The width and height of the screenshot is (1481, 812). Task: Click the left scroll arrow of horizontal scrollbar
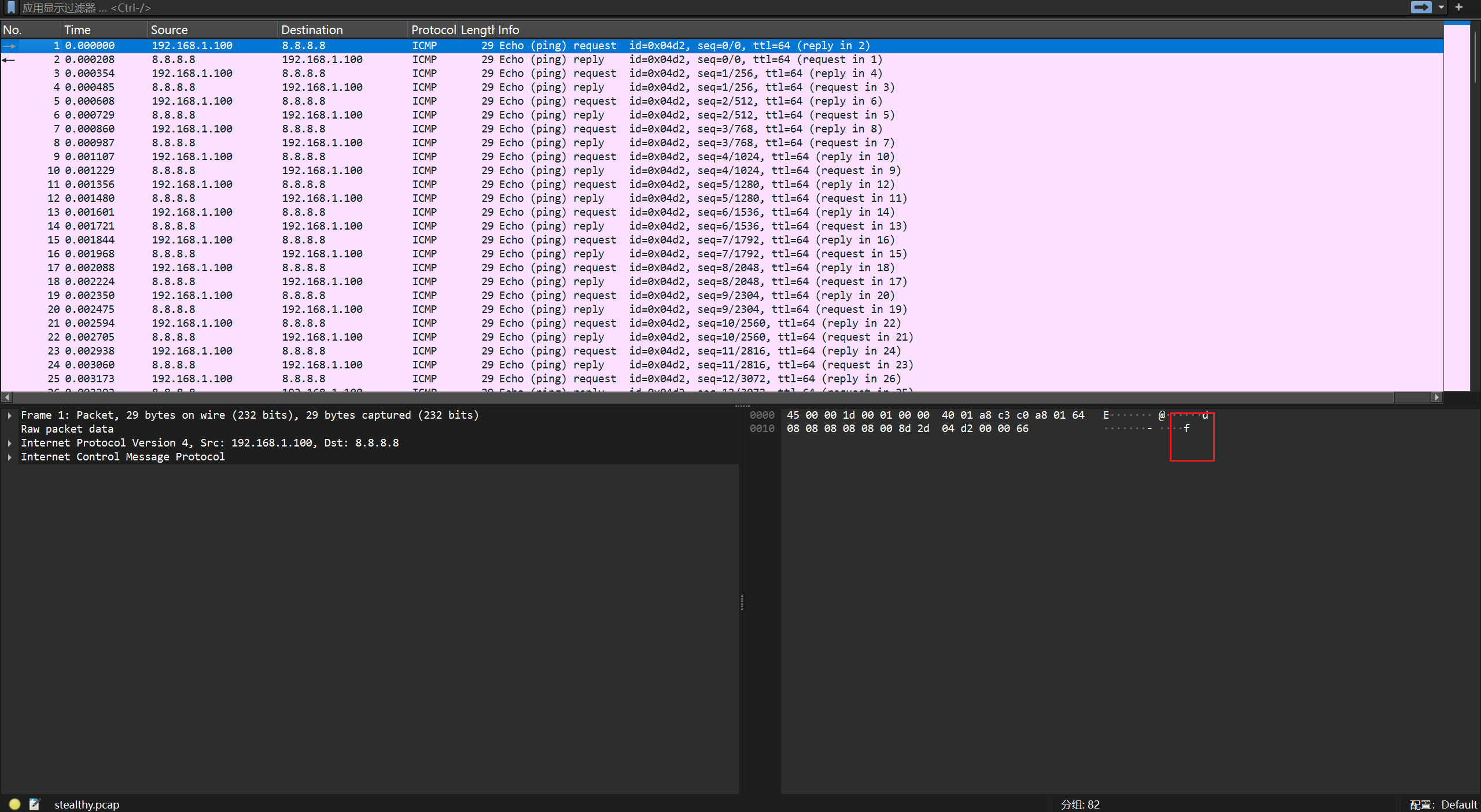pyautogui.click(x=7, y=397)
